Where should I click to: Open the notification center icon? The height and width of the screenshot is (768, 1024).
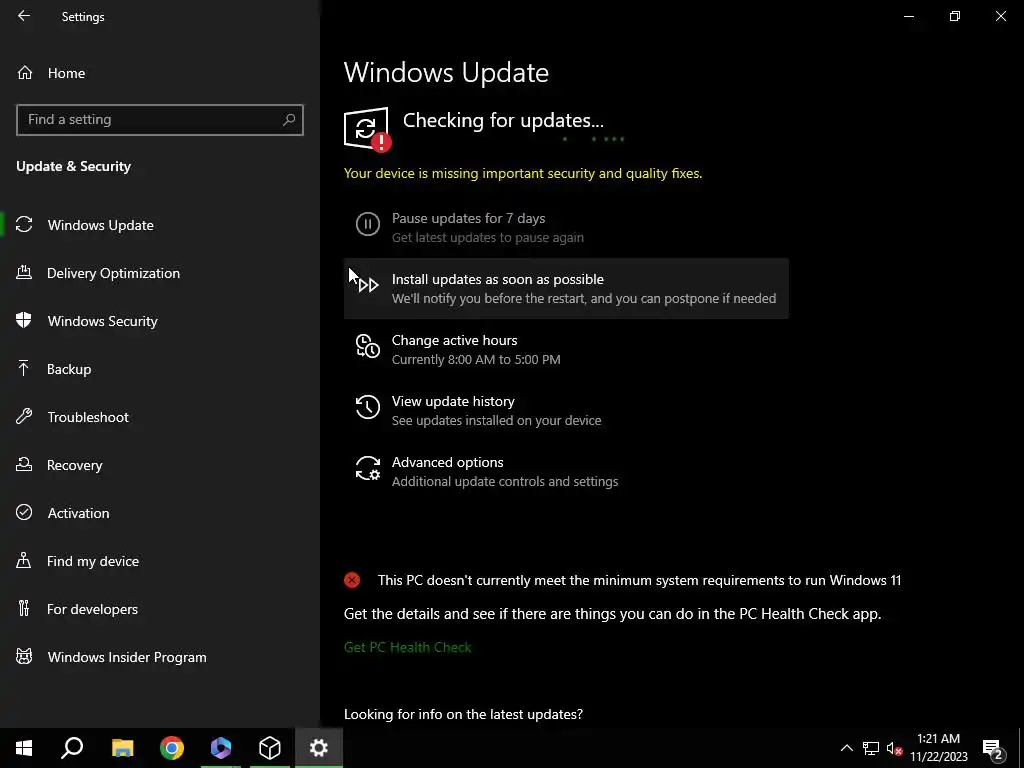pos(993,748)
